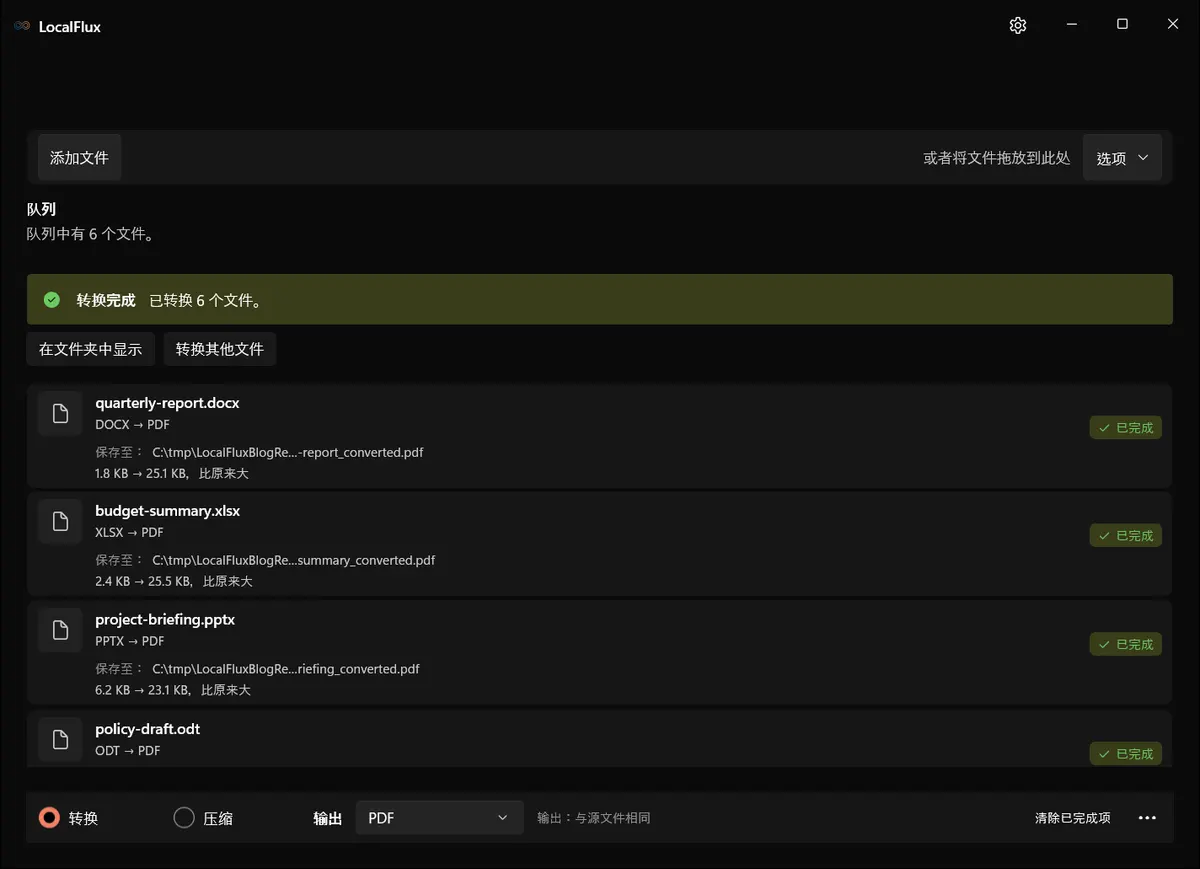
Task: Click the 已完成 badge for budget-summary.xlsx
Action: click(1126, 536)
